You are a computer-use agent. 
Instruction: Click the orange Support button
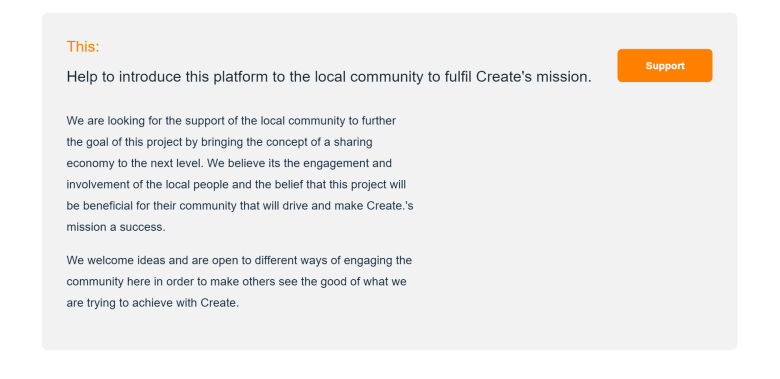point(665,66)
